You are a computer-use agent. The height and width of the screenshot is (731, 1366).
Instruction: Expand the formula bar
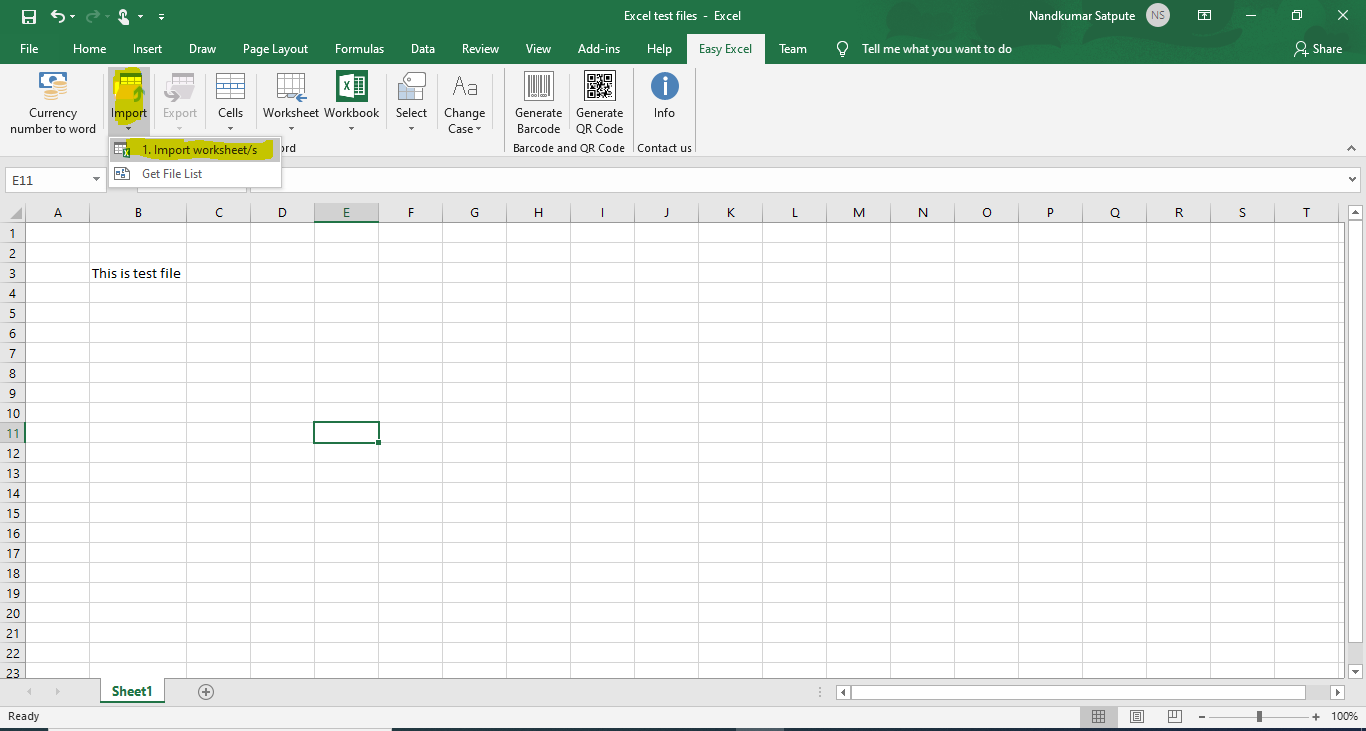(x=1352, y=180)
